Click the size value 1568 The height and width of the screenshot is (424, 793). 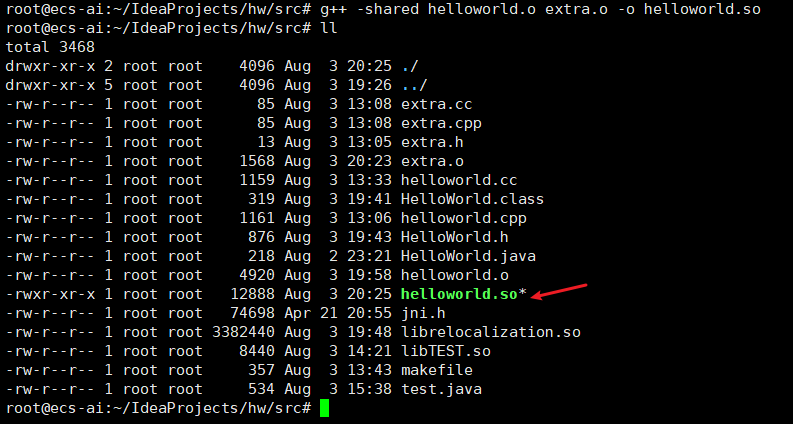point(257,161)
